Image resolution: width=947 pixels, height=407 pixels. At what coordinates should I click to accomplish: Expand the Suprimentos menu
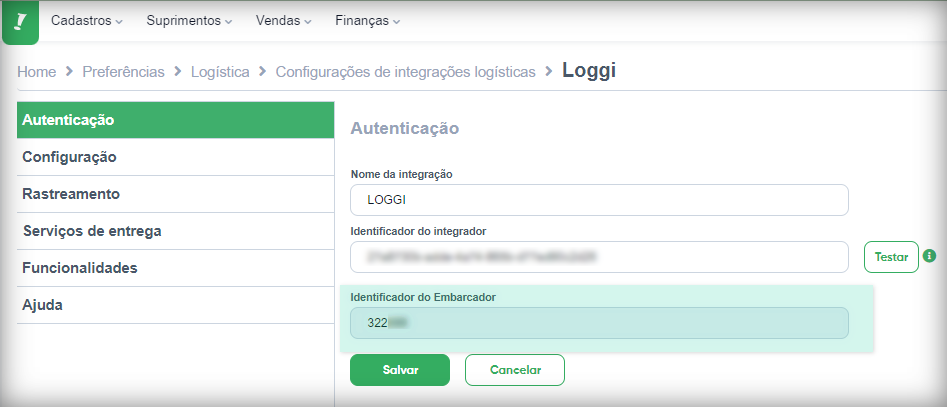[189, 21]
